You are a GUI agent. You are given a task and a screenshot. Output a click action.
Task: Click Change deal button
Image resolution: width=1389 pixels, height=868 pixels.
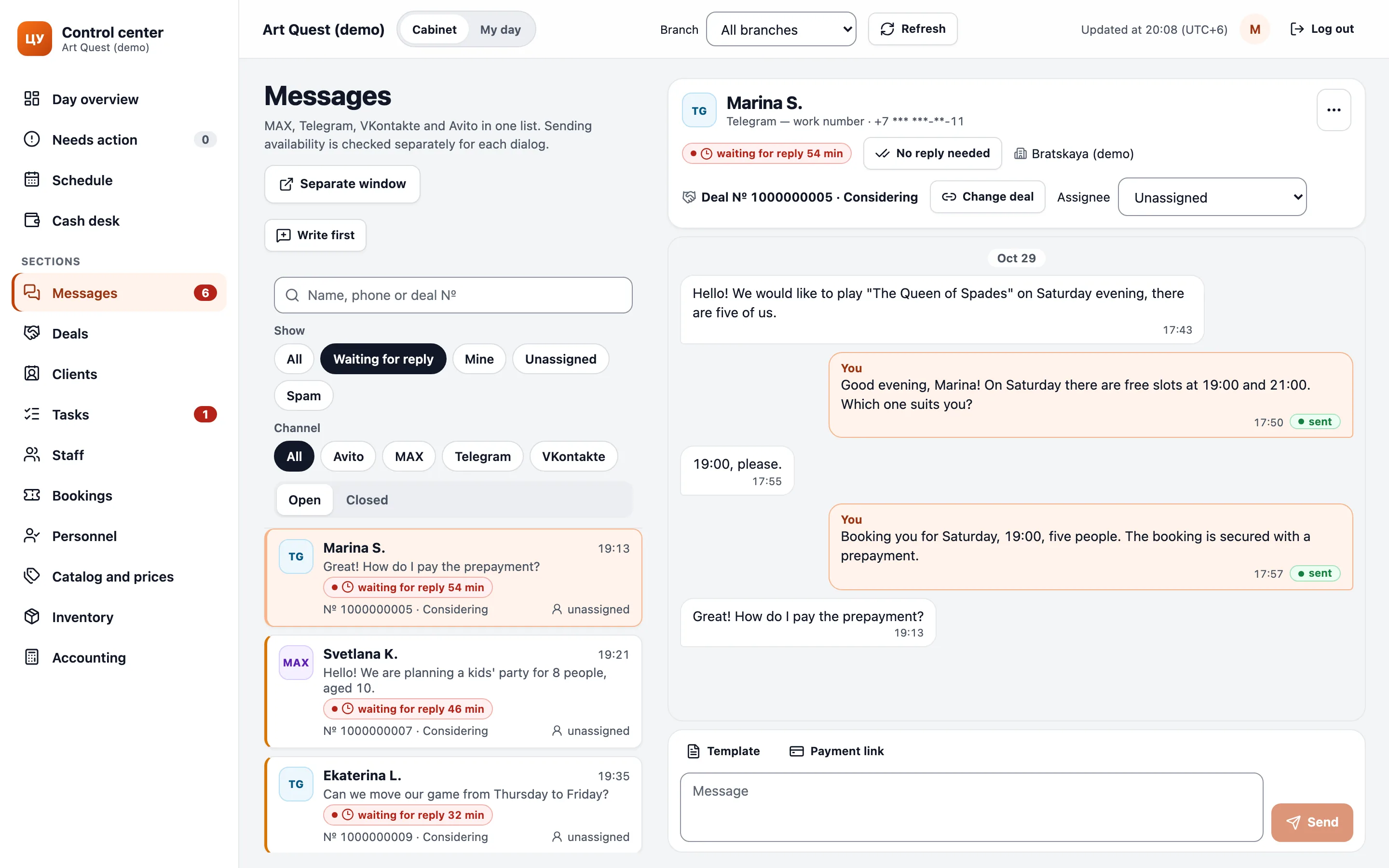987,197
